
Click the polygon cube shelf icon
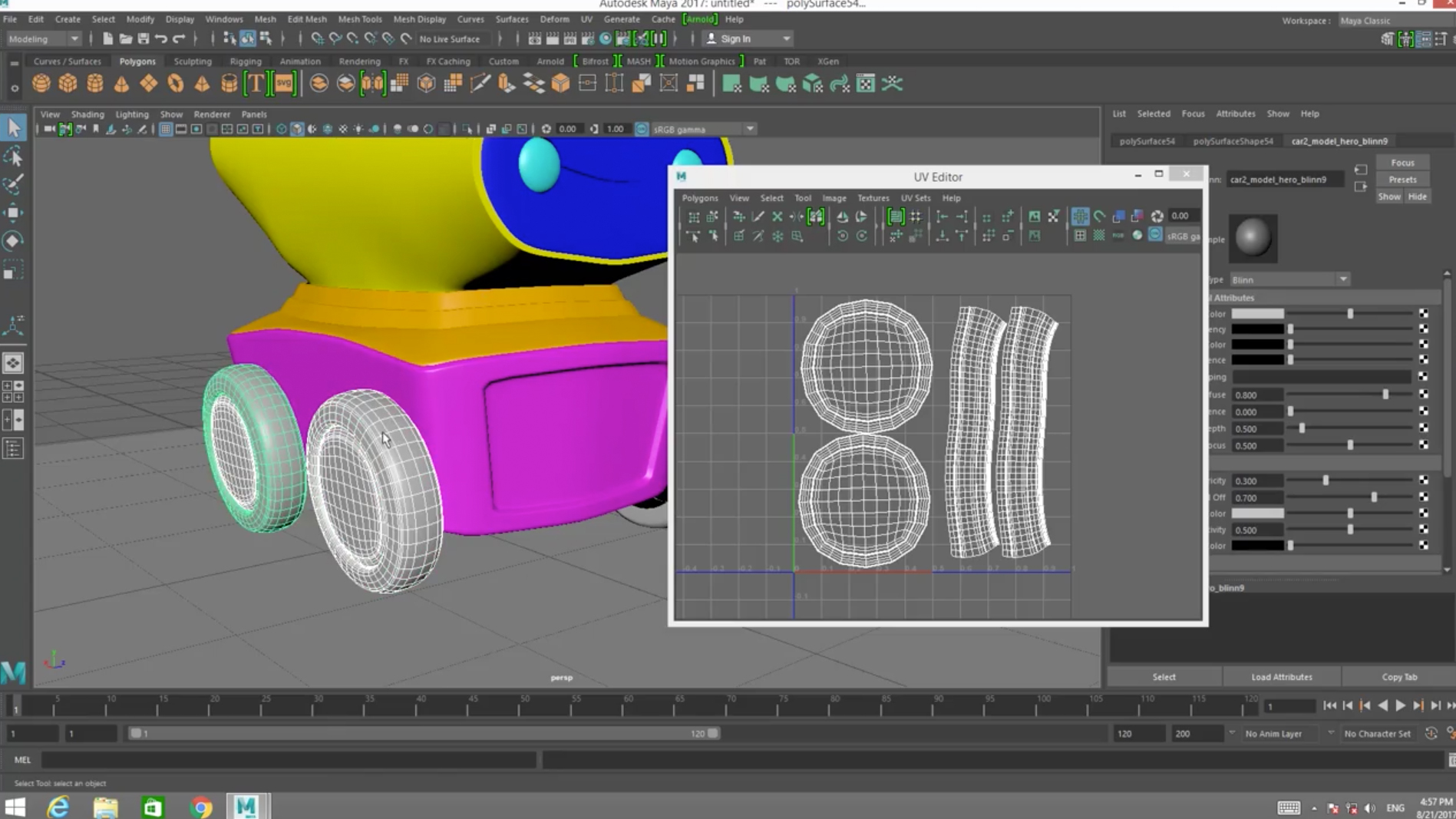coord(68,84)
